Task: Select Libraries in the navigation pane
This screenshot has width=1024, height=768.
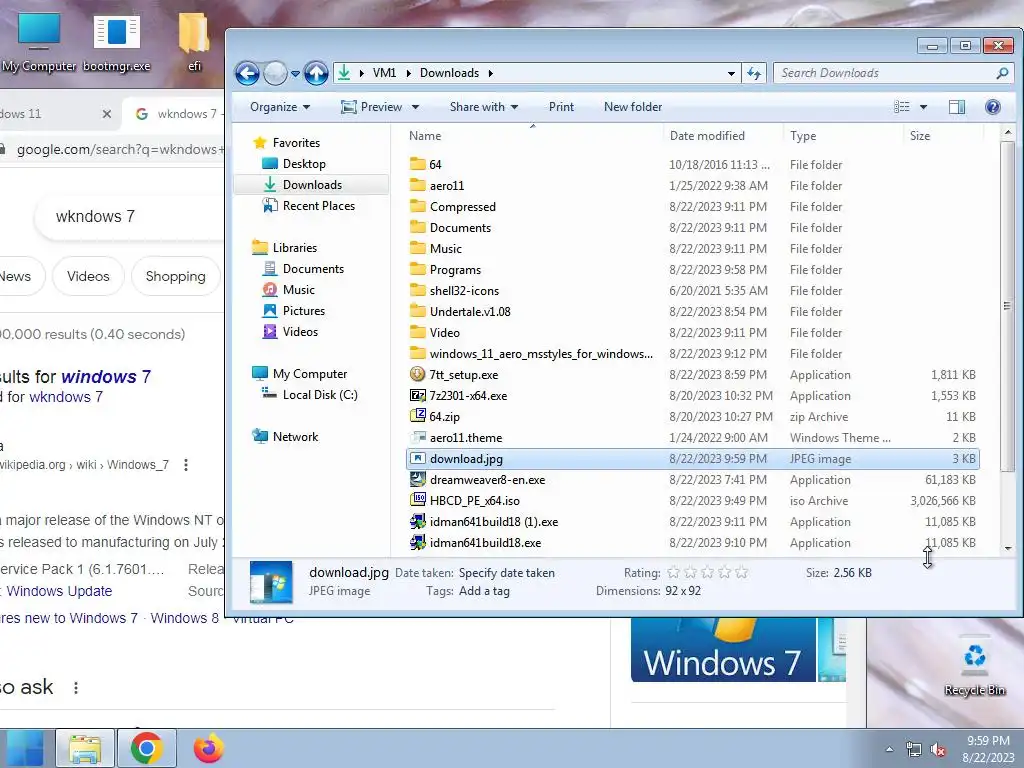Action: 295,248
